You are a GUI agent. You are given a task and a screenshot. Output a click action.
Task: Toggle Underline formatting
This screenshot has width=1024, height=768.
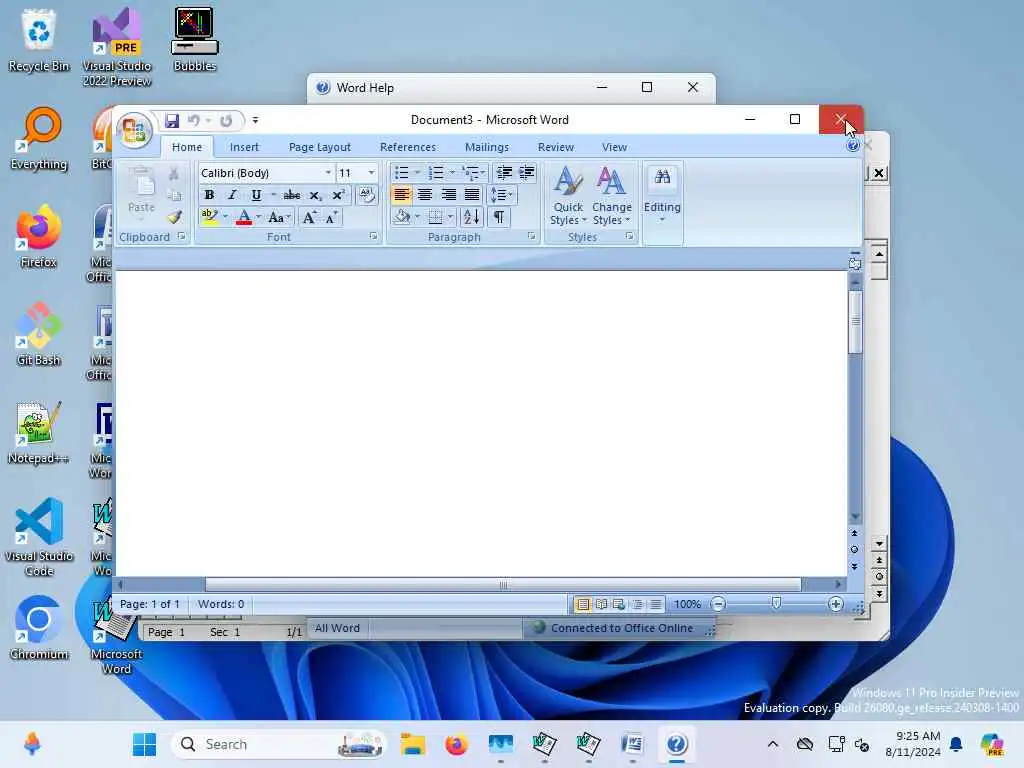pyautogui.click(x=256, y=195)
